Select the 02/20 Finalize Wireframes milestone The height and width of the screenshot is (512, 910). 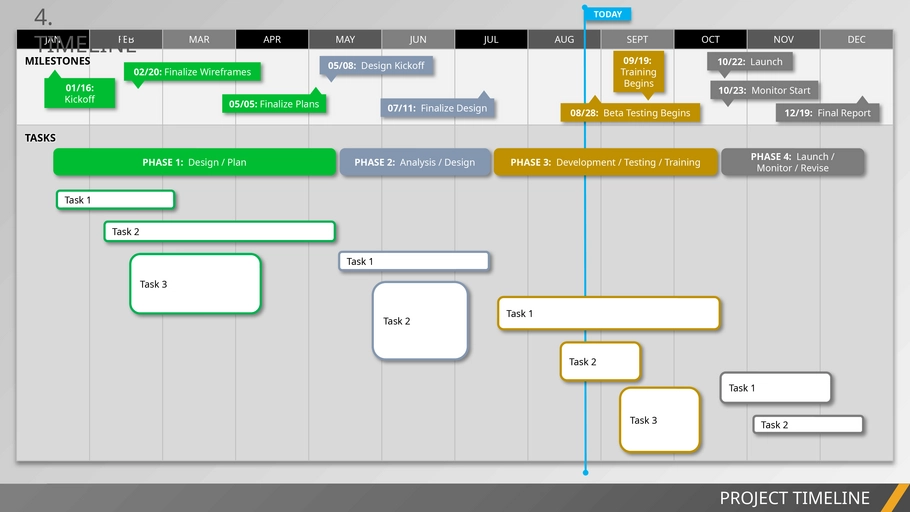[193, 72]
